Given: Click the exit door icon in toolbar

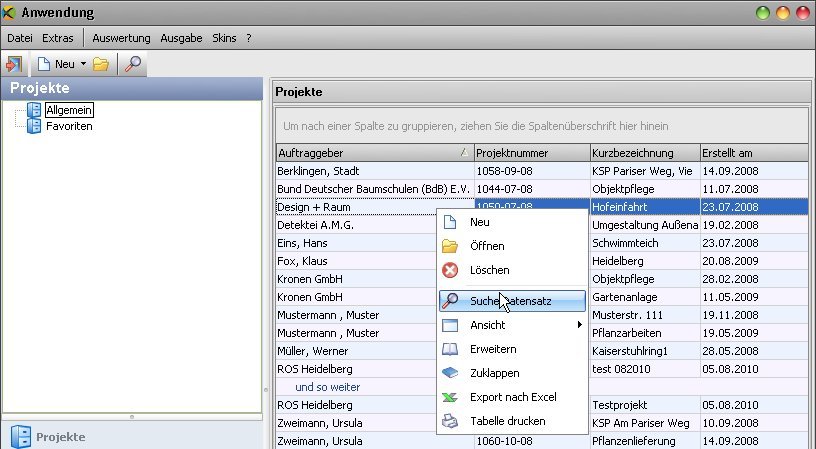Looking at the screenshot, I should click(14, 64).
